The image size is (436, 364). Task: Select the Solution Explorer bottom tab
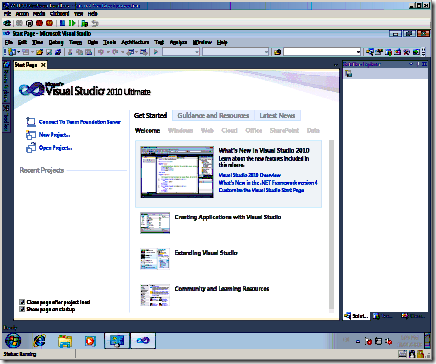click(x=356, y=316)
